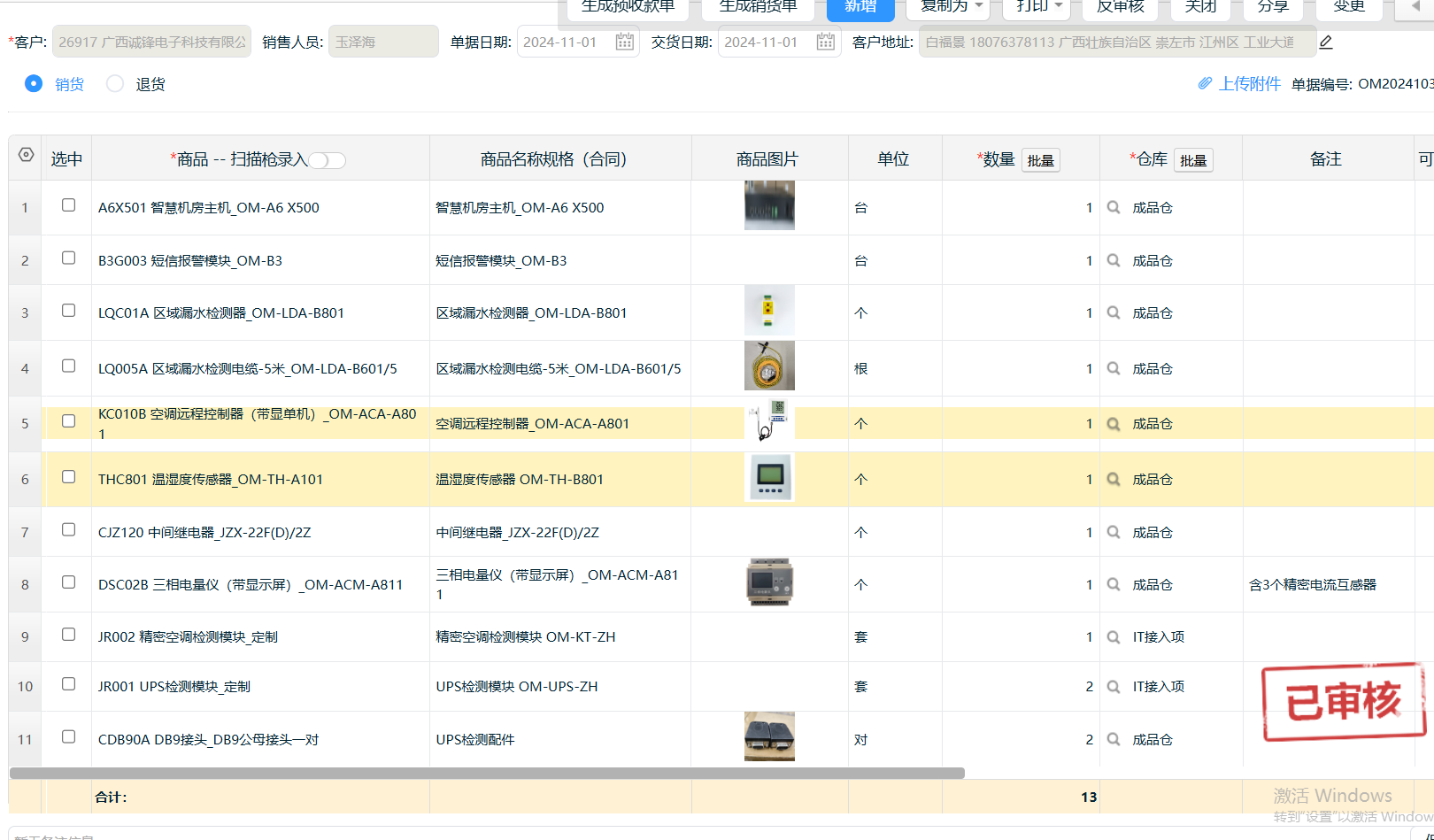Check the box for JR002 row

pos(68,635)
